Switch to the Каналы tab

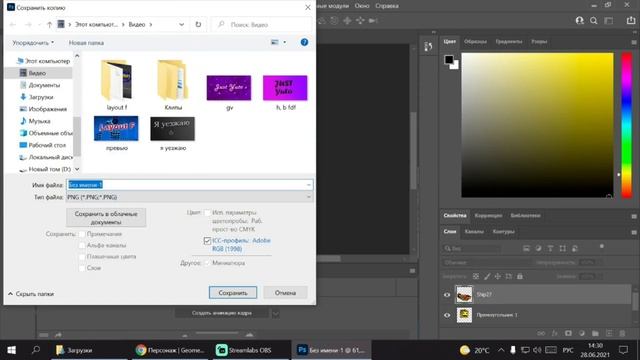tap(474, 231)
